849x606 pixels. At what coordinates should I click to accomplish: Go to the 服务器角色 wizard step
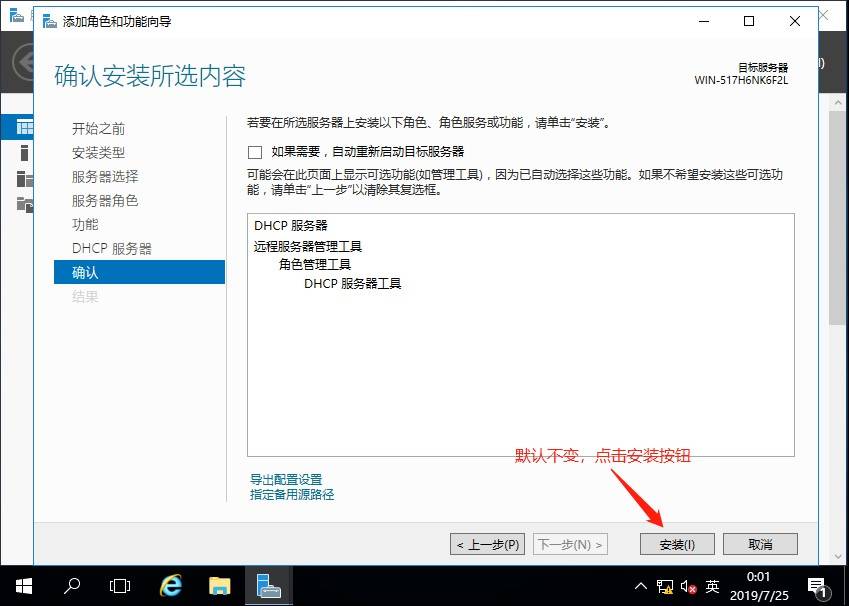(105, 200)
